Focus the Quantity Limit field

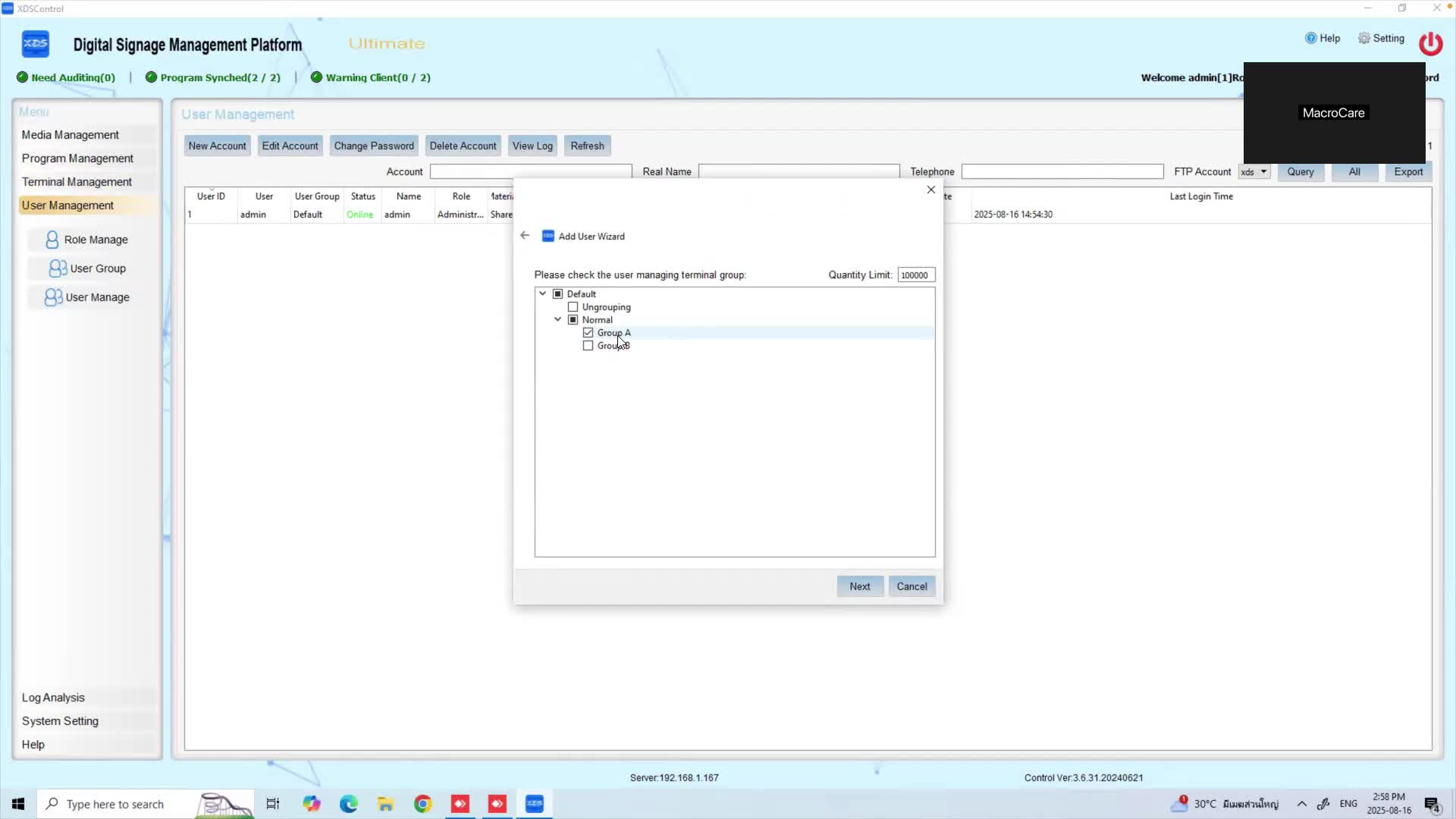pyautogui.click(x=916, y=275)
